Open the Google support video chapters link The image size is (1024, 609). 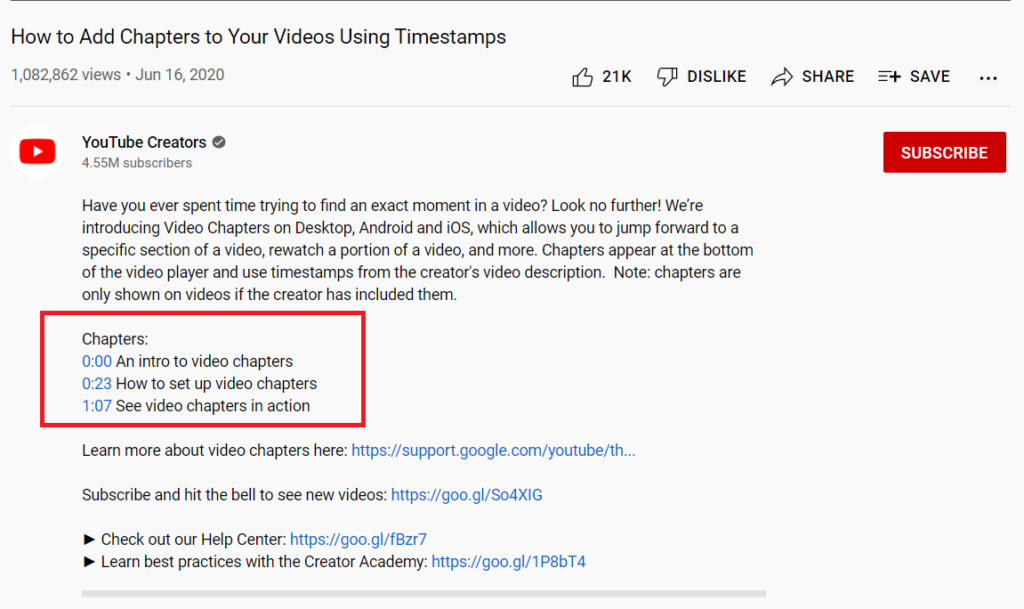(493, 450)
